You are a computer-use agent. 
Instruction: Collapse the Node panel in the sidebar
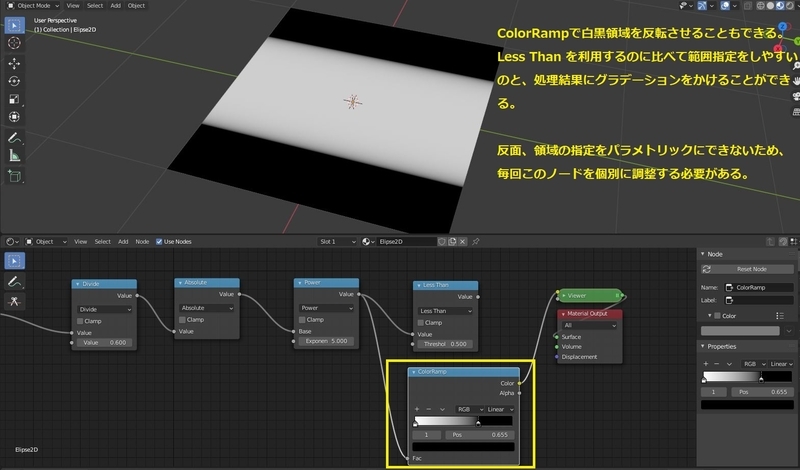(703, 254)
